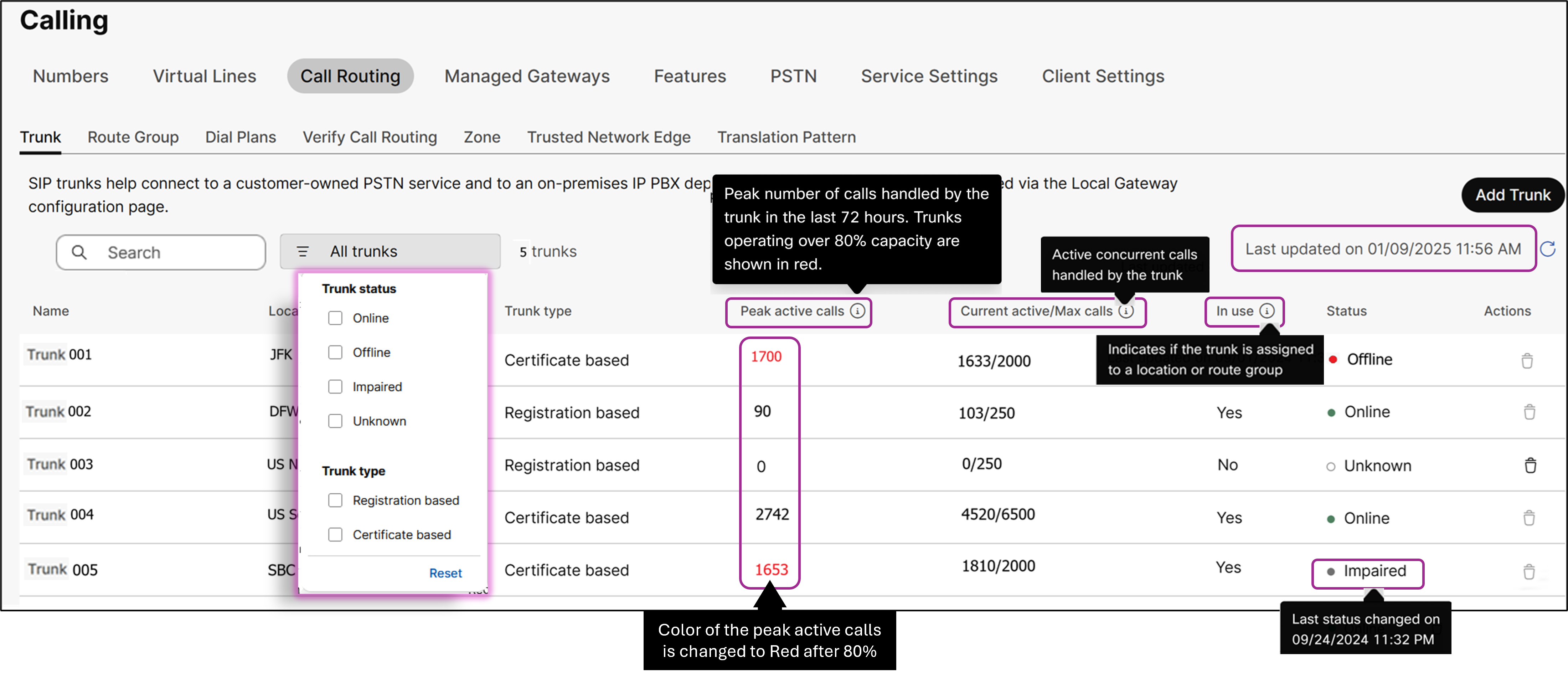The width and height of the screenshot is (1568, 673).
Task: Check the Registration based trunk type checkbox
Action: pyautogui.click(x=335, y=499)
